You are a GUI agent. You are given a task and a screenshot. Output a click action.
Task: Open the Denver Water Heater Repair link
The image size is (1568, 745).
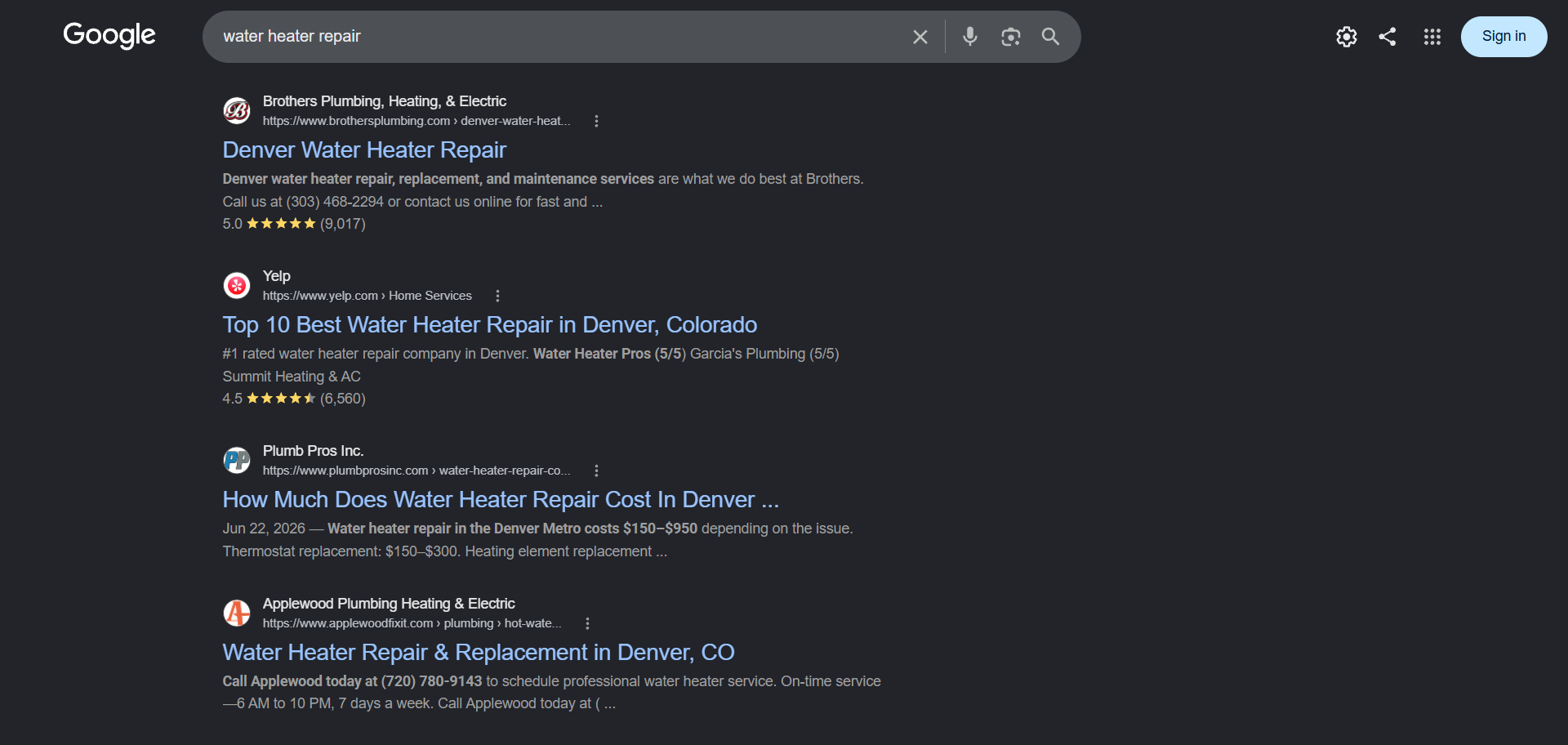[x=364, y=150]
